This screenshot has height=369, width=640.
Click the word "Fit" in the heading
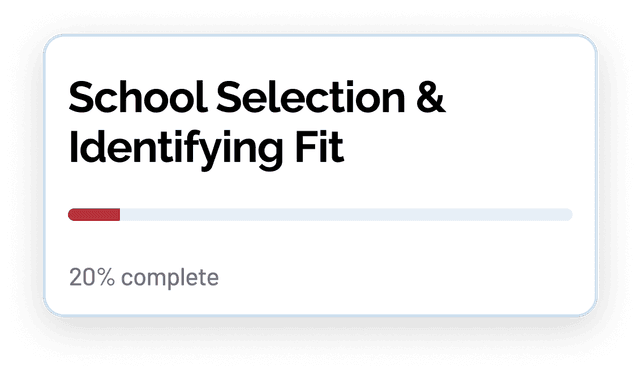320,146
